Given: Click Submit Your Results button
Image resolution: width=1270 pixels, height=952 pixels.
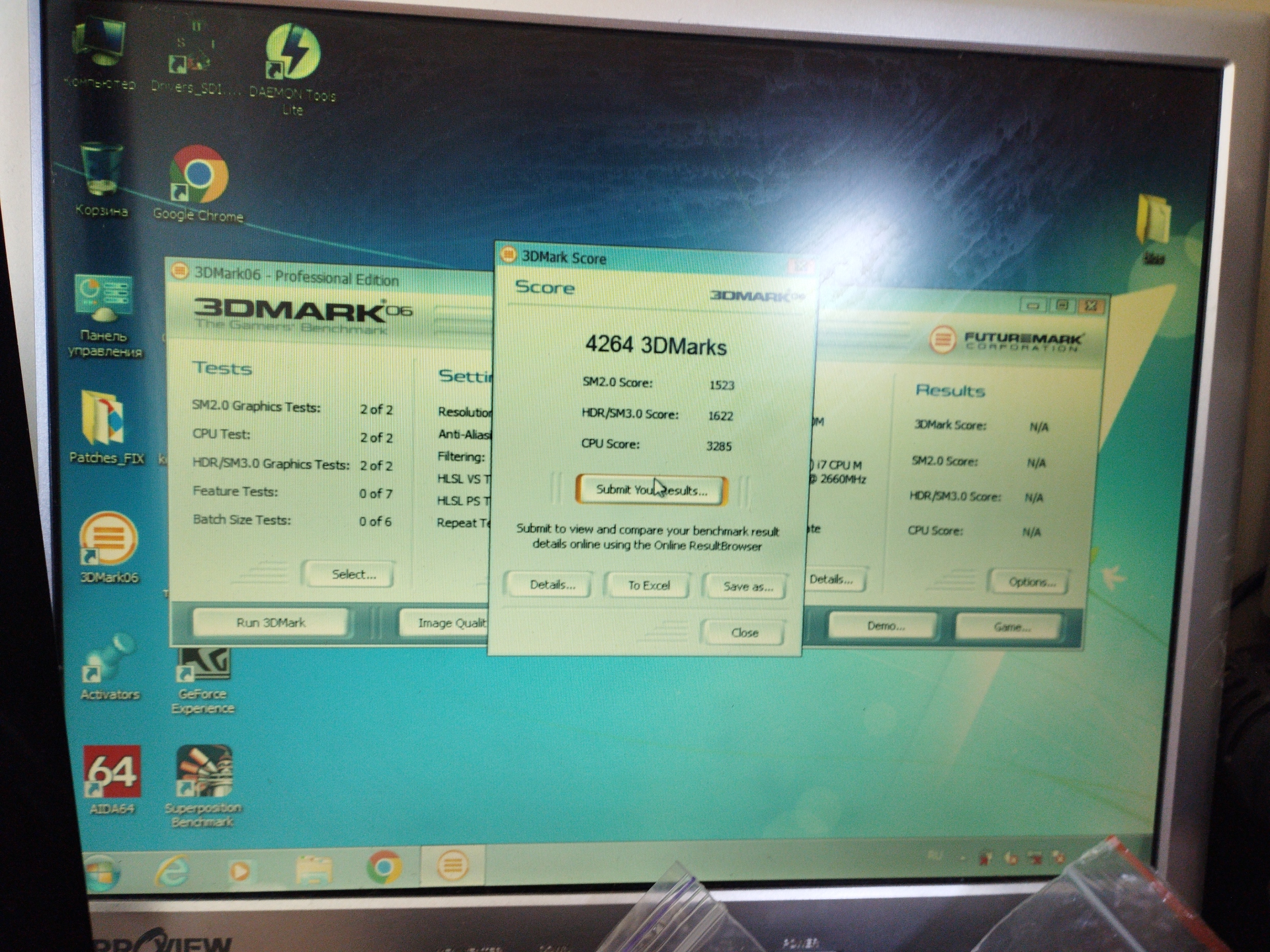Looking at the screenshot, I should [652, 490].
